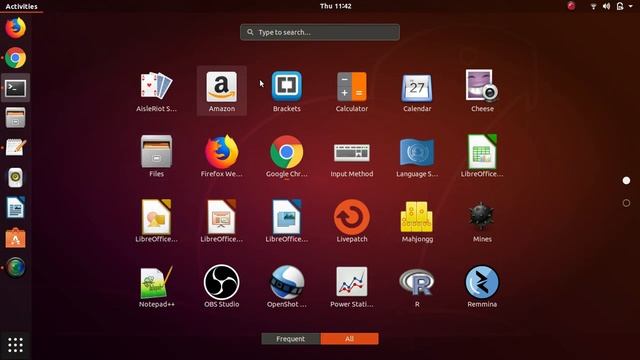Screen dimensions: 640x360
Task: Open LibreOffice Writer from the dock
Action: click(x=16, y=207)
